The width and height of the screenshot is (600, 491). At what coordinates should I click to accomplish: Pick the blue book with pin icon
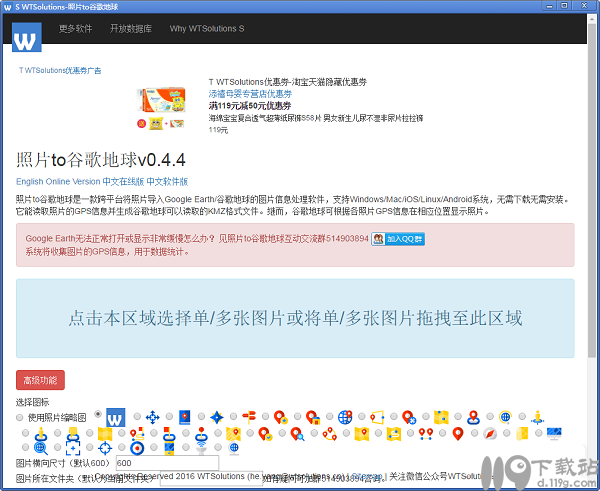click(185, 417)
